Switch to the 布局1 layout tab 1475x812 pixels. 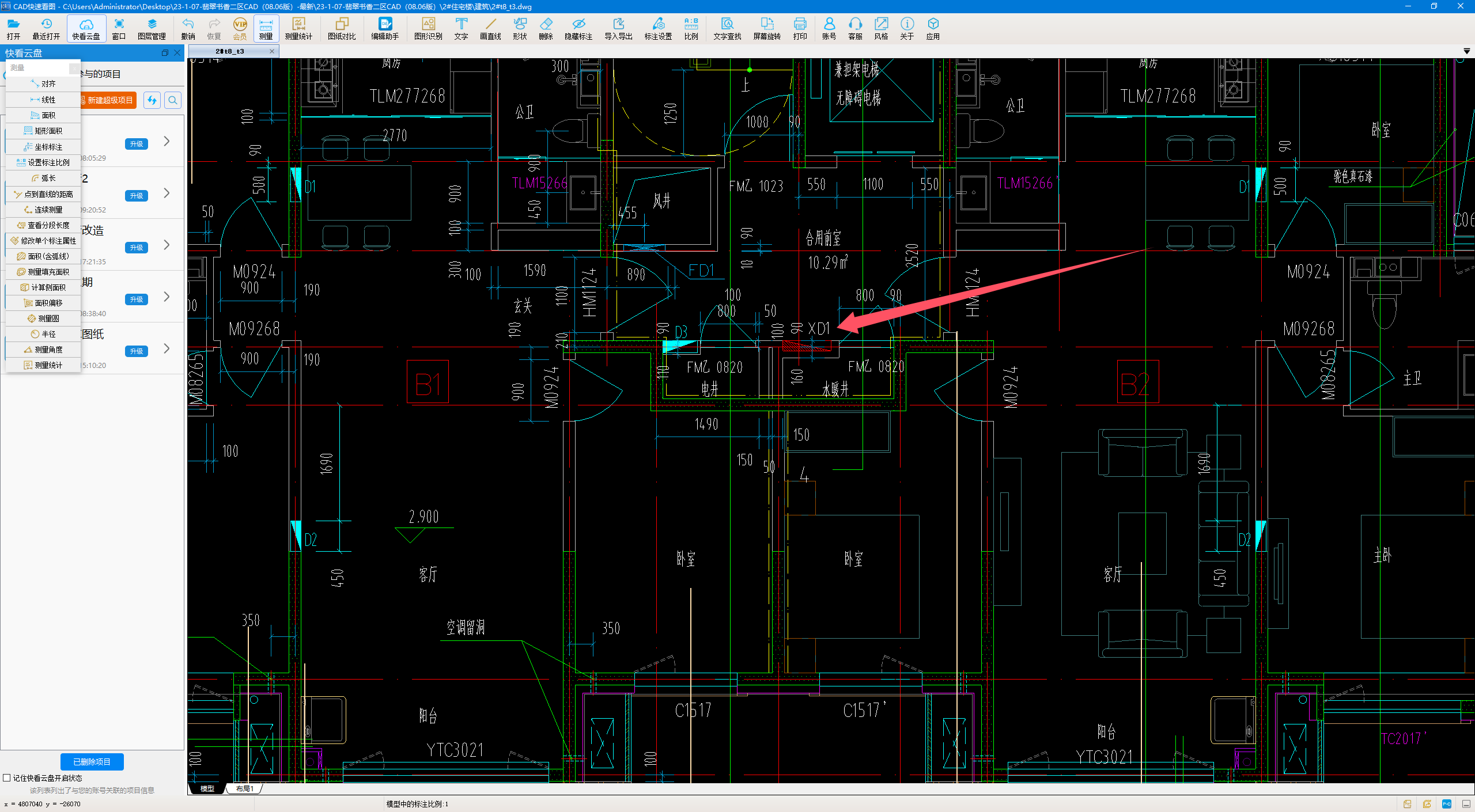pos(244,789)
